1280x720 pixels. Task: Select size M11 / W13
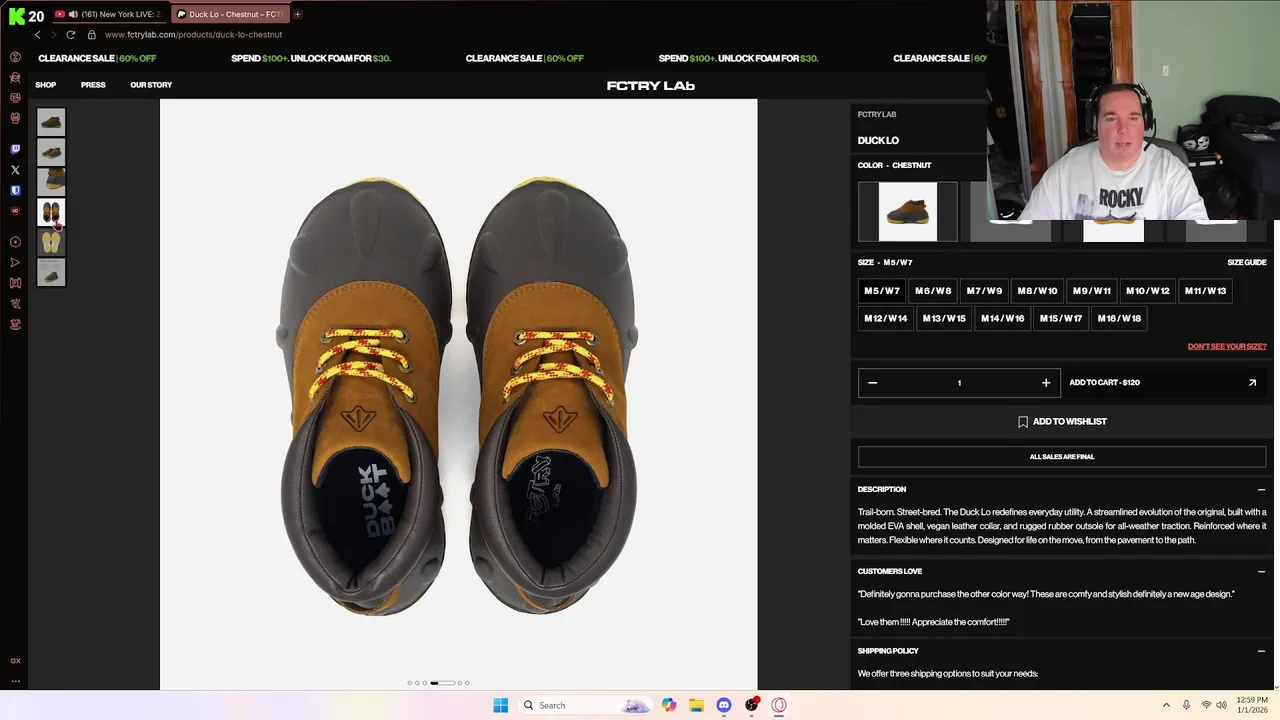coord(1205,291)
